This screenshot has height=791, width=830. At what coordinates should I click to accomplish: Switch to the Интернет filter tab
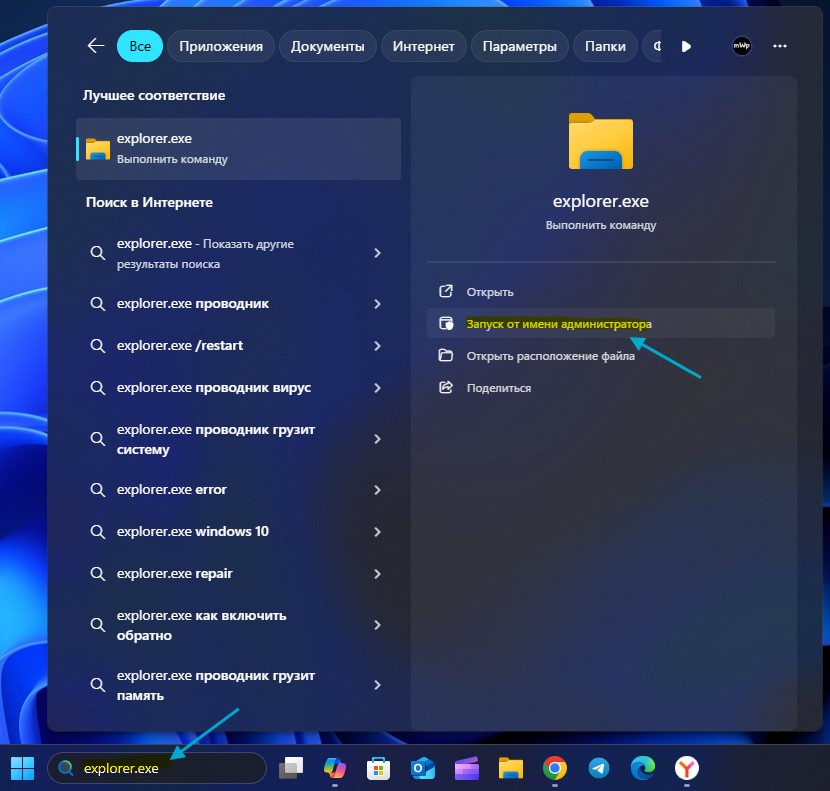click(423, 46)
